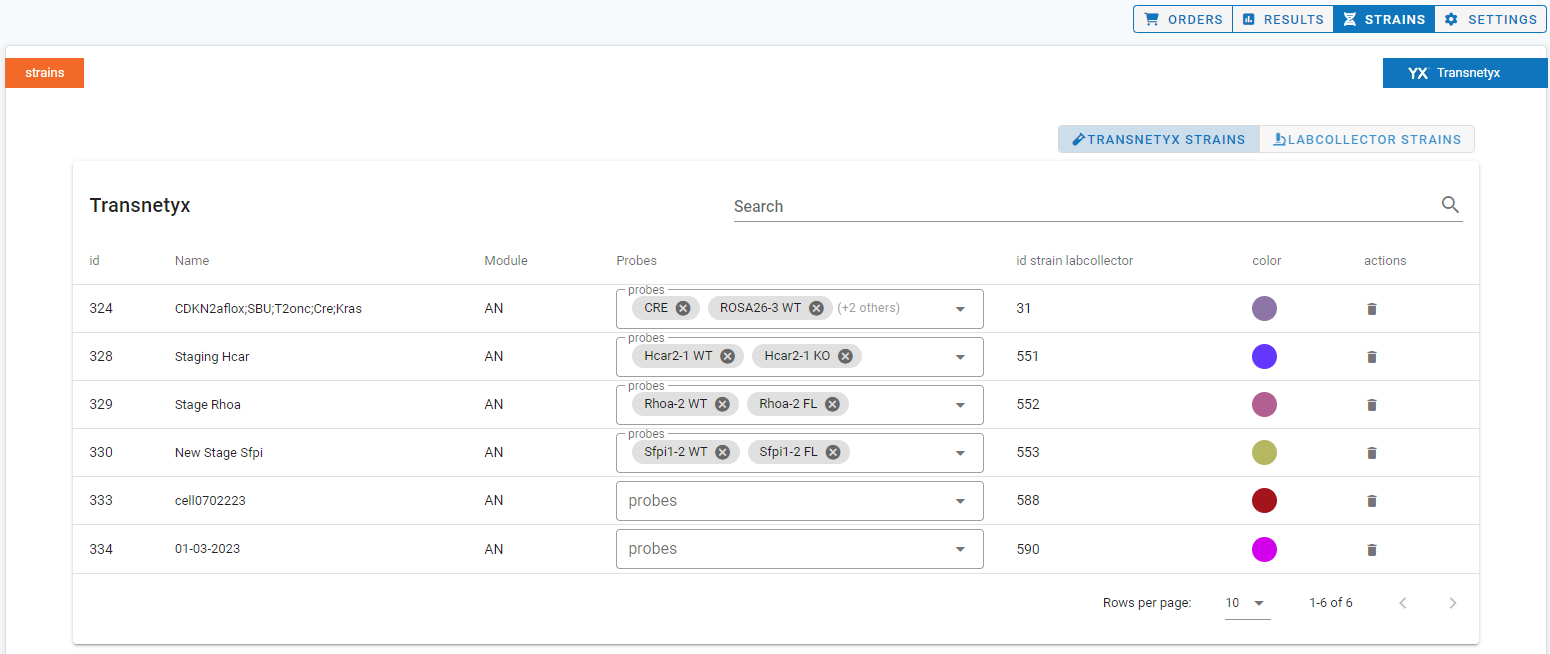The height and width of the screenshot is (654, 1550).
Task: Click the id column header
Action: coord(94,261)
